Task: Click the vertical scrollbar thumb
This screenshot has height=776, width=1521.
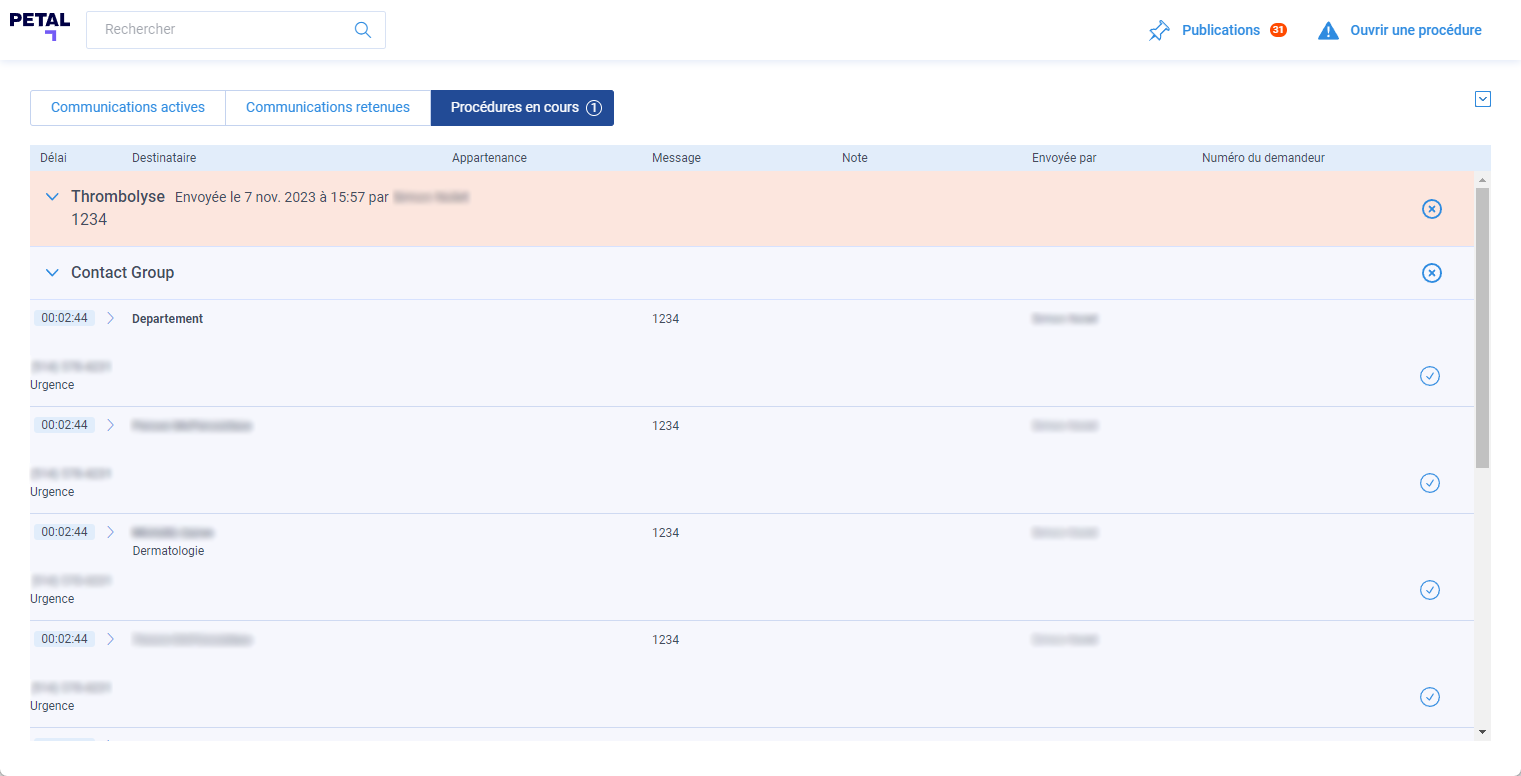Action: [x=1482, y=328]
